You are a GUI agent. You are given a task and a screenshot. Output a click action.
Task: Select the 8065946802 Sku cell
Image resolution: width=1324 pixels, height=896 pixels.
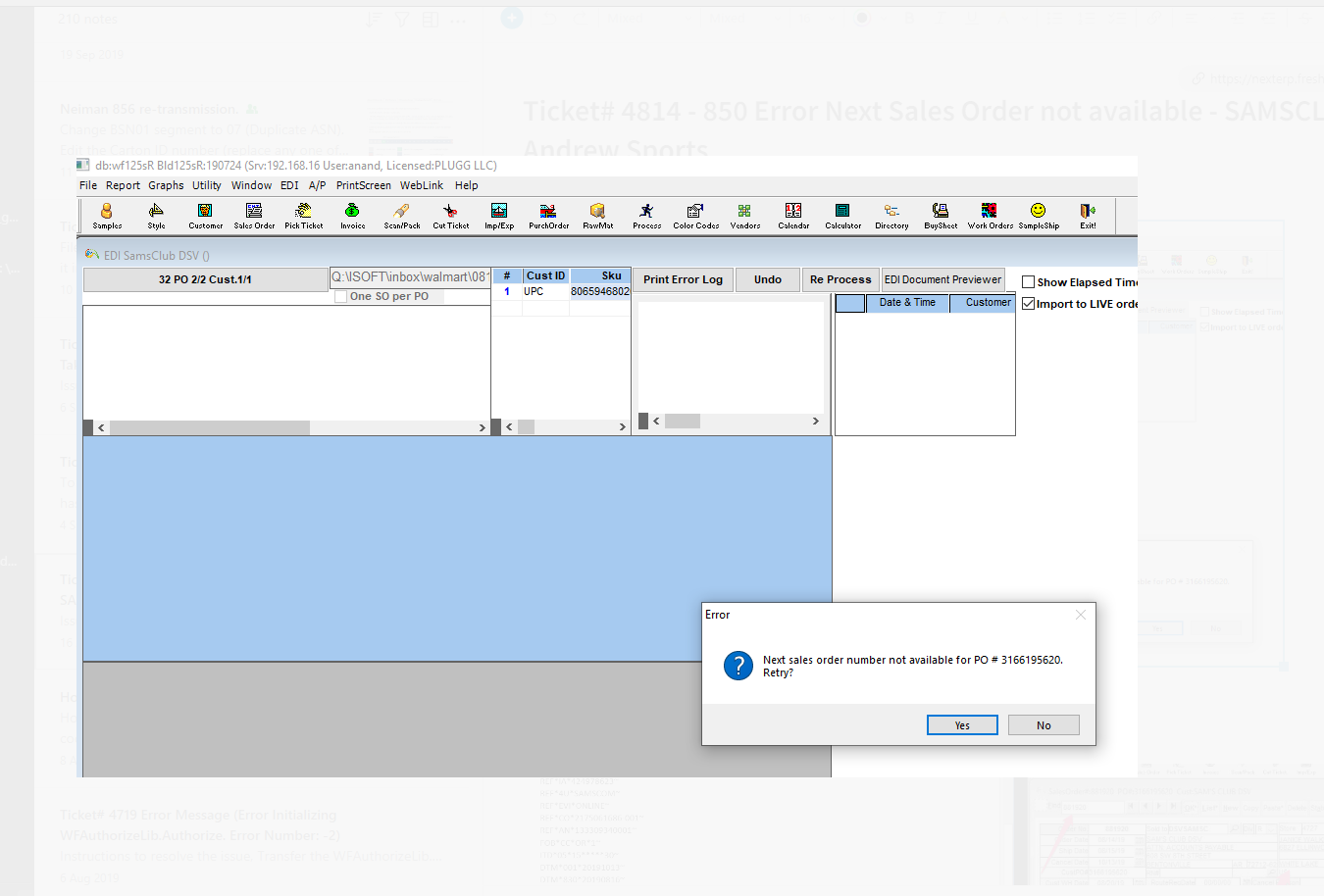600,291
